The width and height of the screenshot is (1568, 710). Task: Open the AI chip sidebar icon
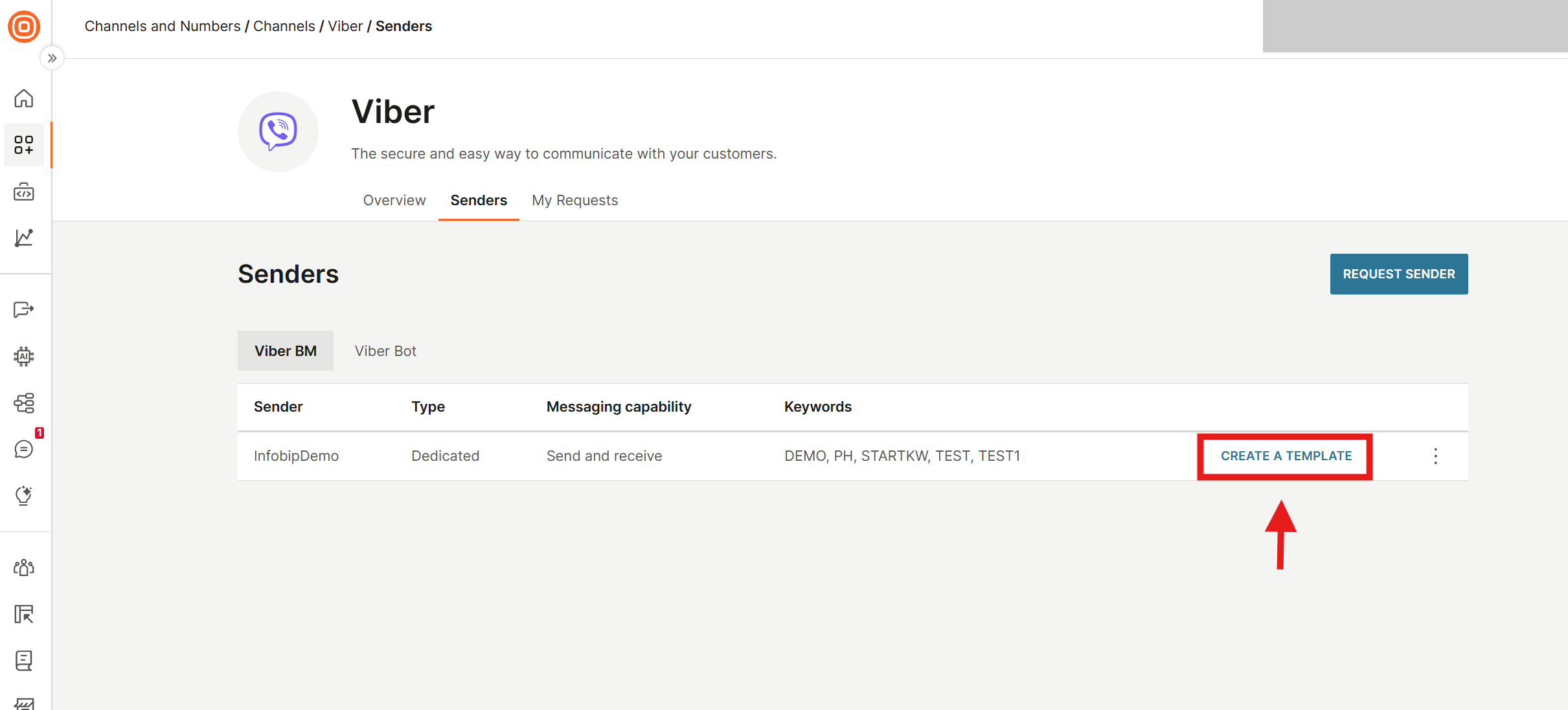(x=24, y=356)
